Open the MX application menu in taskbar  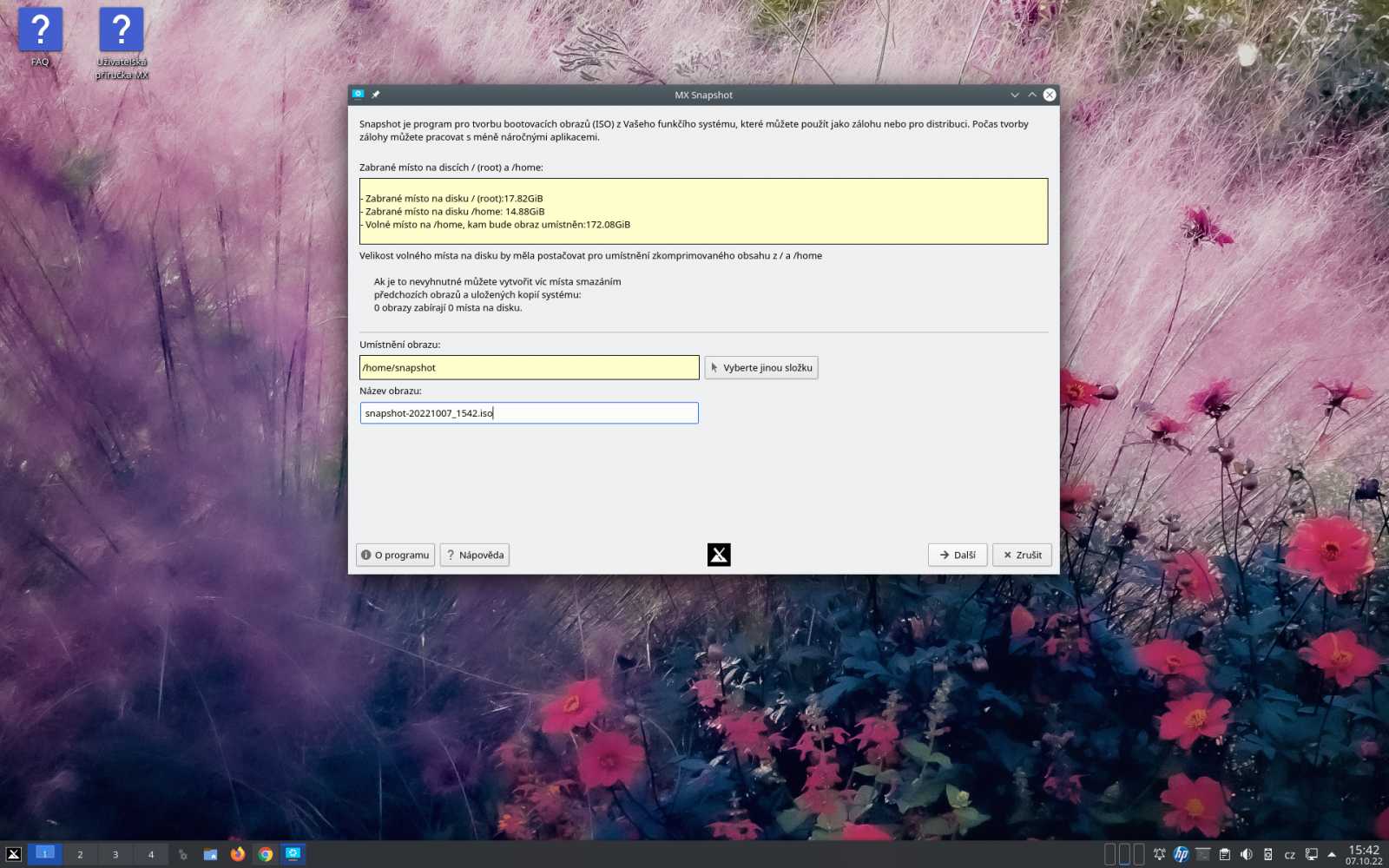(14, 854)
